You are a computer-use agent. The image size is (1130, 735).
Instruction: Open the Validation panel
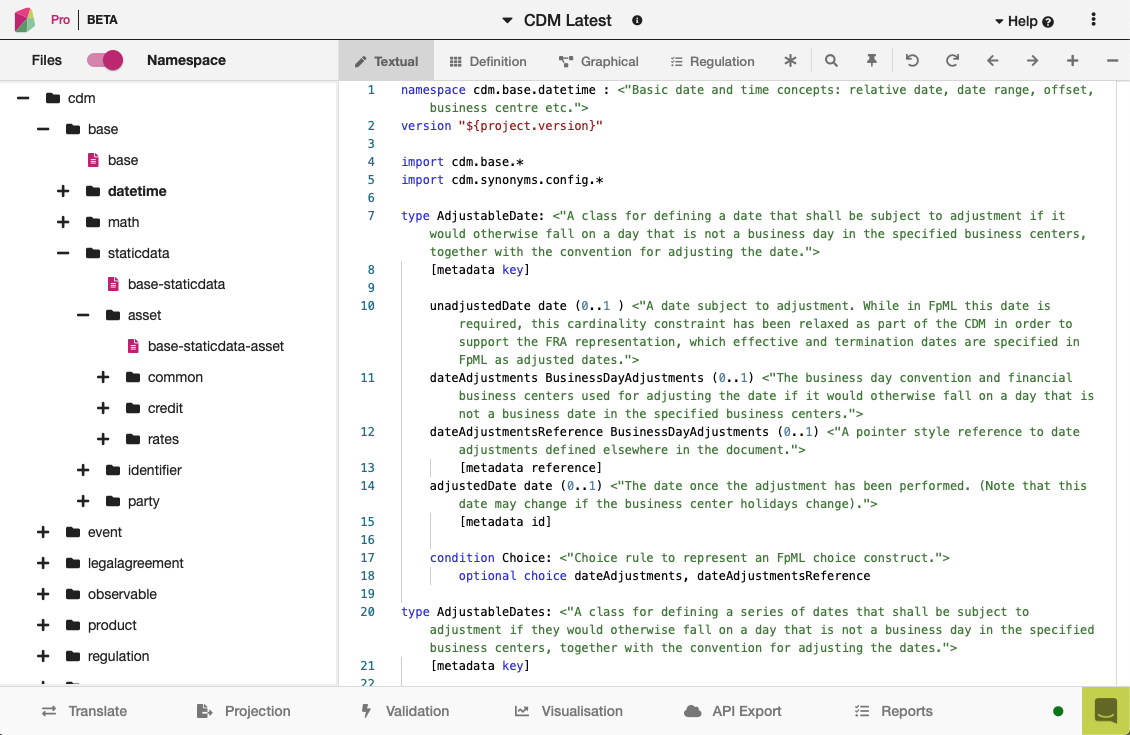click(405, 711)
